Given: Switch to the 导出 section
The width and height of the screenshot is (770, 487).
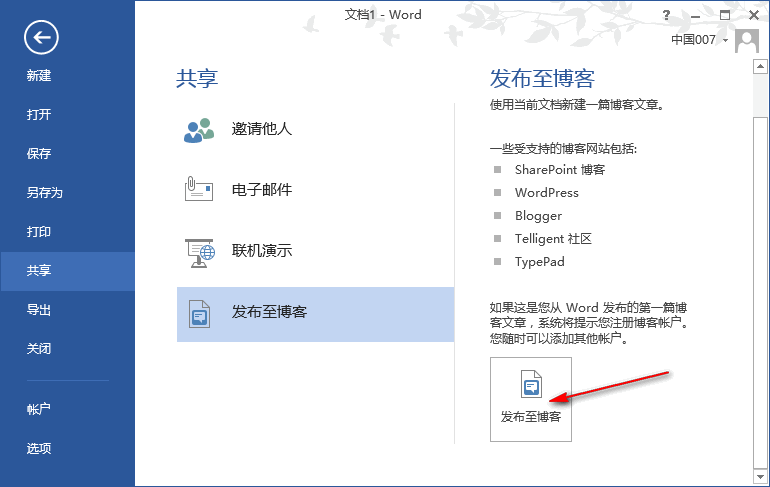Looking at the screenshot, I should [39, 310].
